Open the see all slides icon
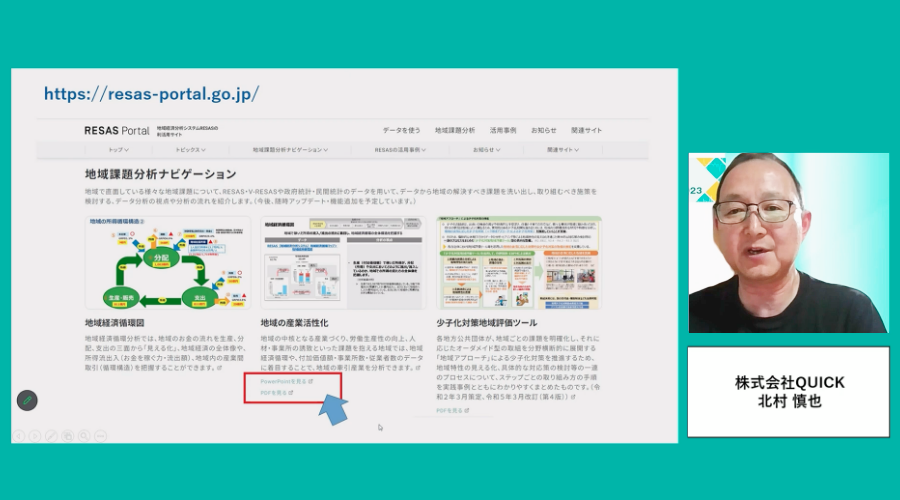 coord(68,436)
